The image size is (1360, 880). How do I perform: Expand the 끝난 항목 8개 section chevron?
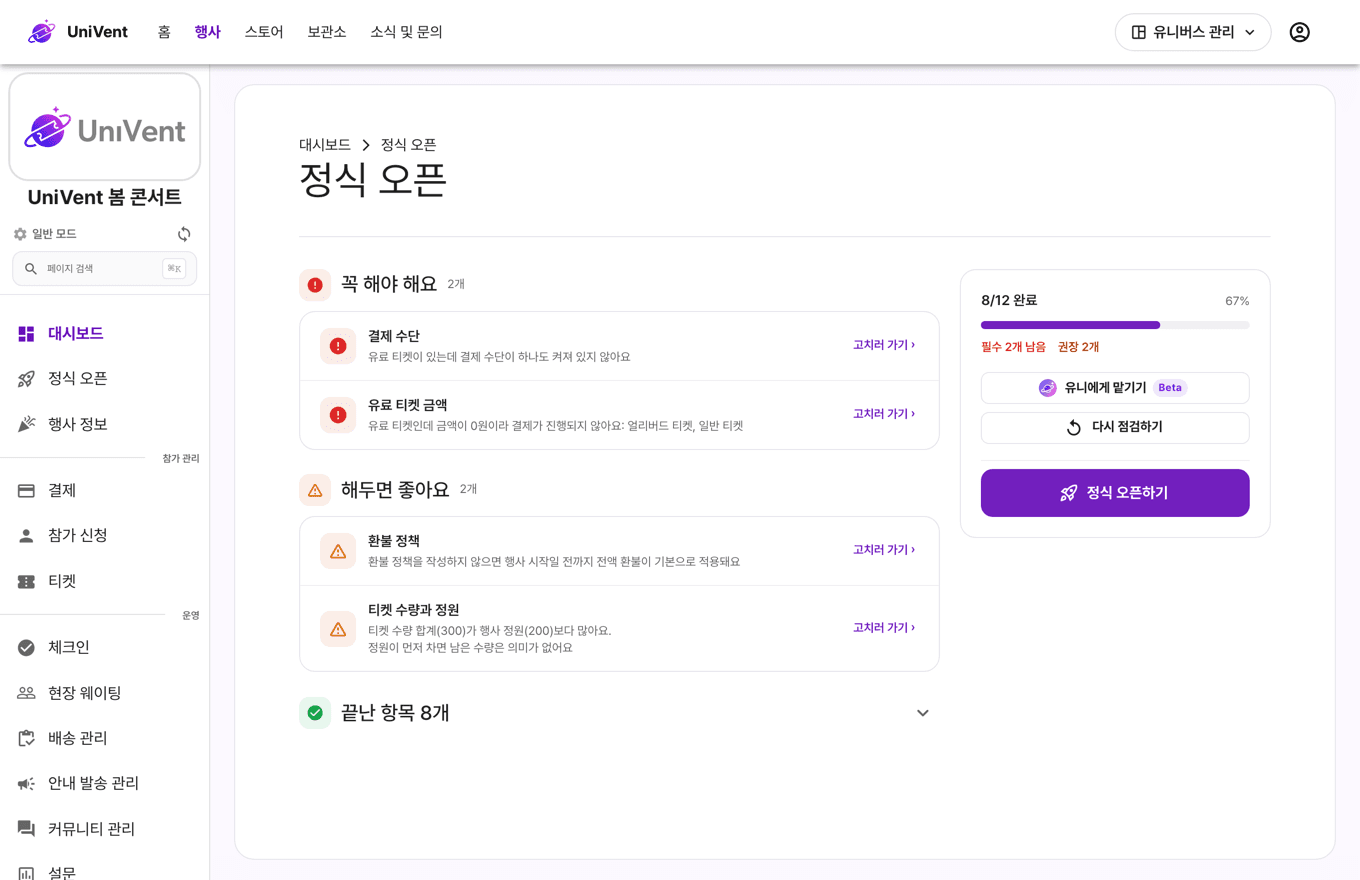coord(923,713)
